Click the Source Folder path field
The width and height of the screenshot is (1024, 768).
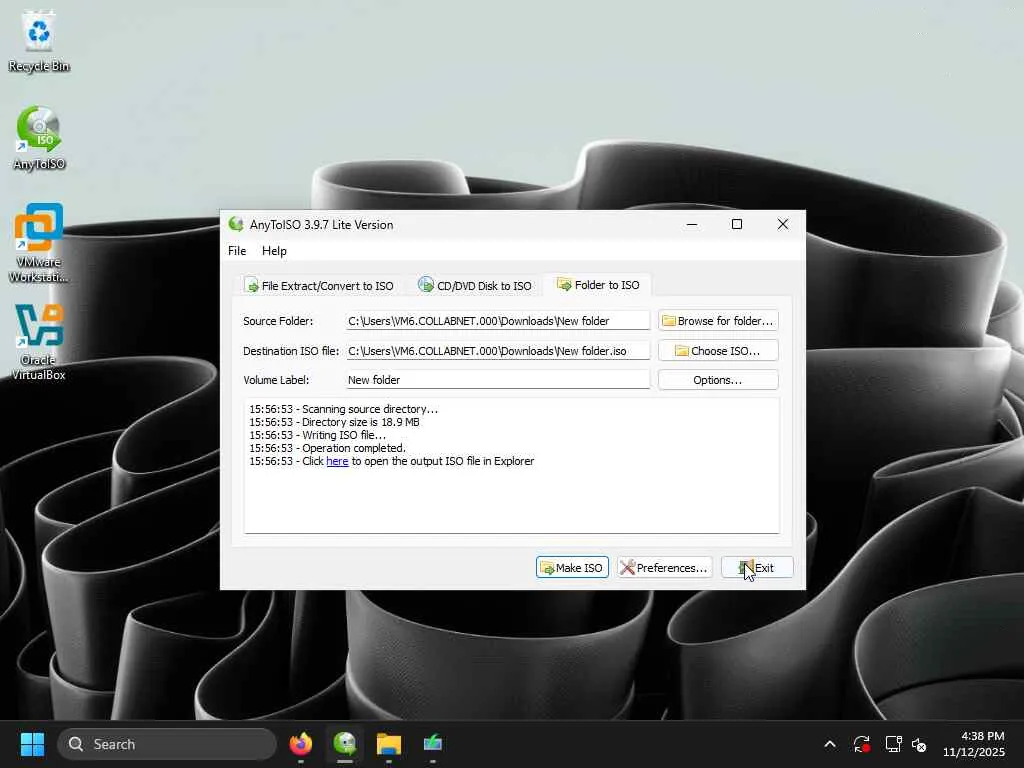point(498,321)
